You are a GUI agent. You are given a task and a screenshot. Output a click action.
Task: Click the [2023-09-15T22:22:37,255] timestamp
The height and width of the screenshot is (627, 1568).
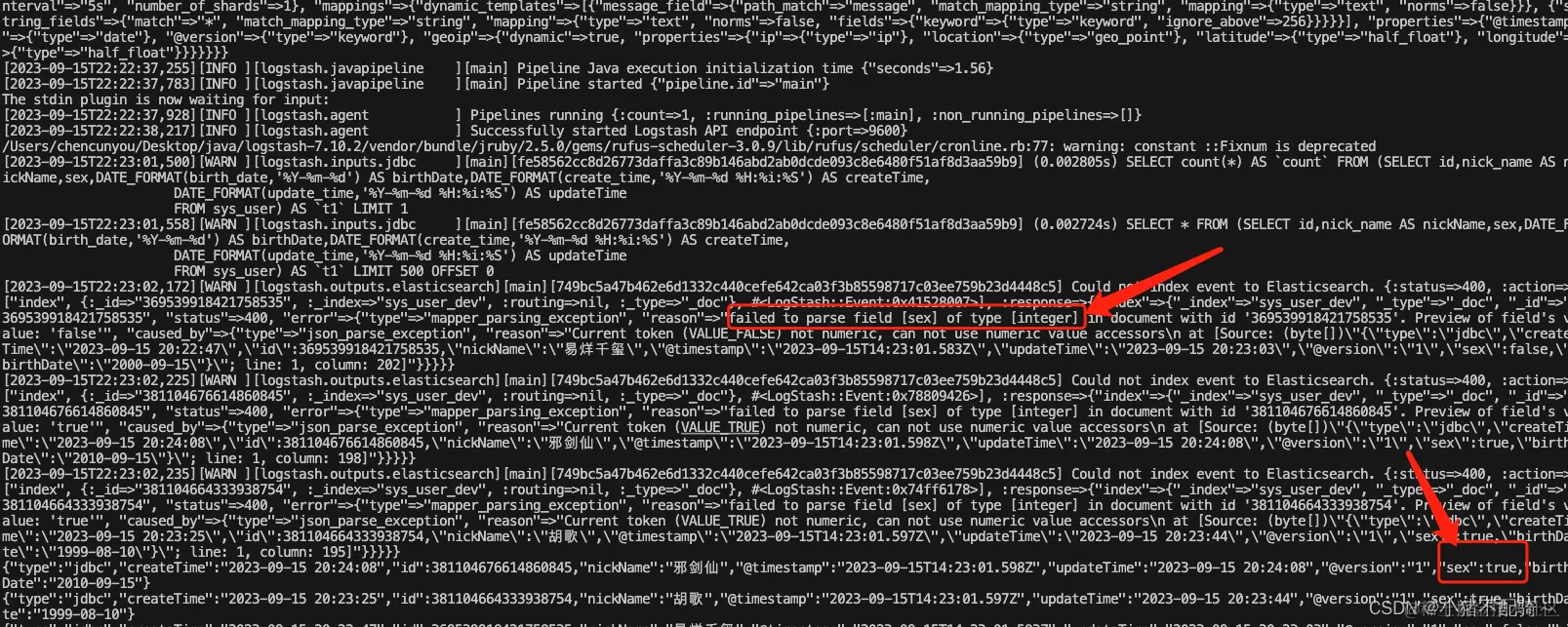[x=100, y=68]
